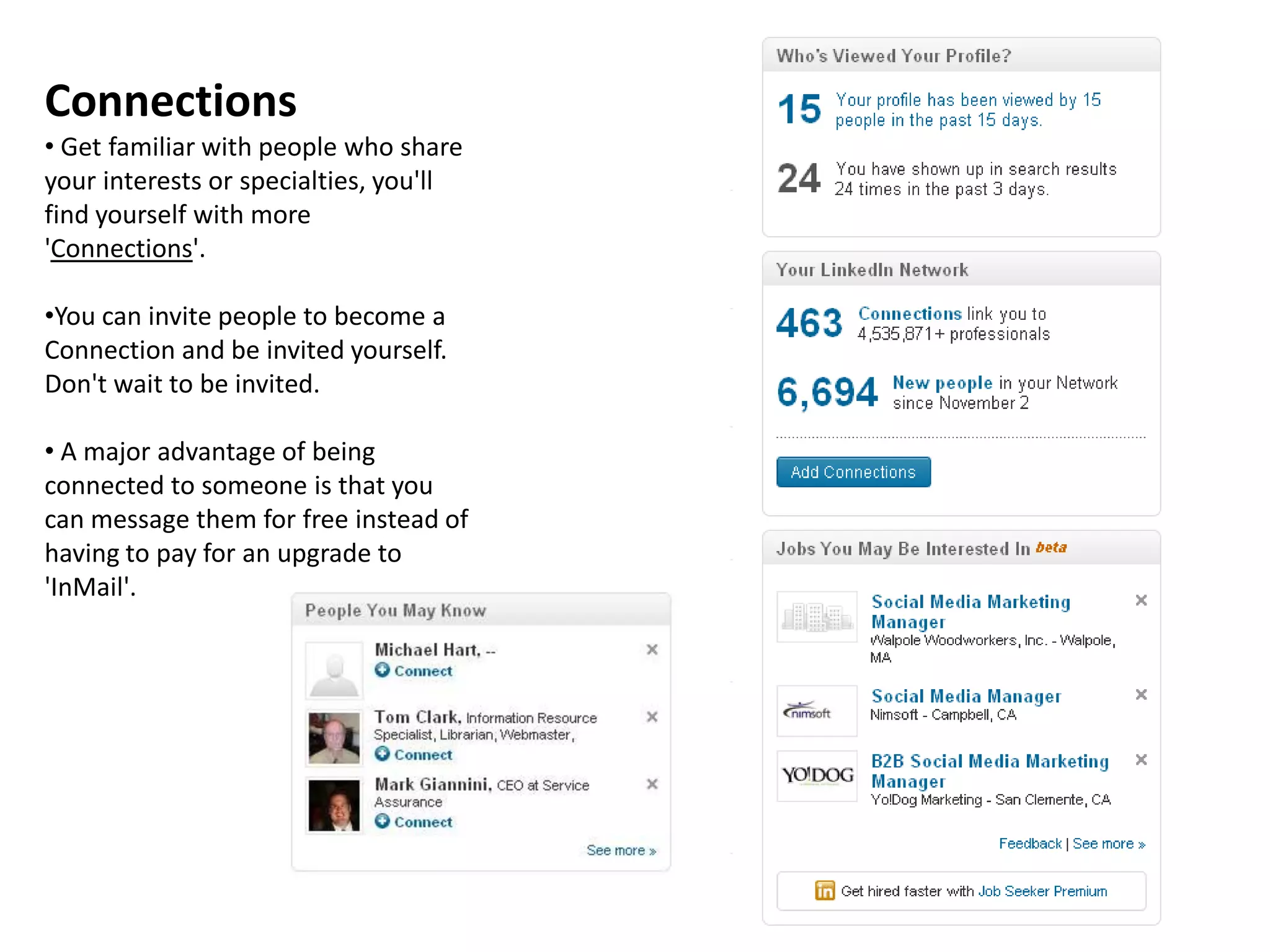1270x952 pixels.
Task: Click the plus icon beside Mark Giannini's Connect
Action: click(383, 821)
